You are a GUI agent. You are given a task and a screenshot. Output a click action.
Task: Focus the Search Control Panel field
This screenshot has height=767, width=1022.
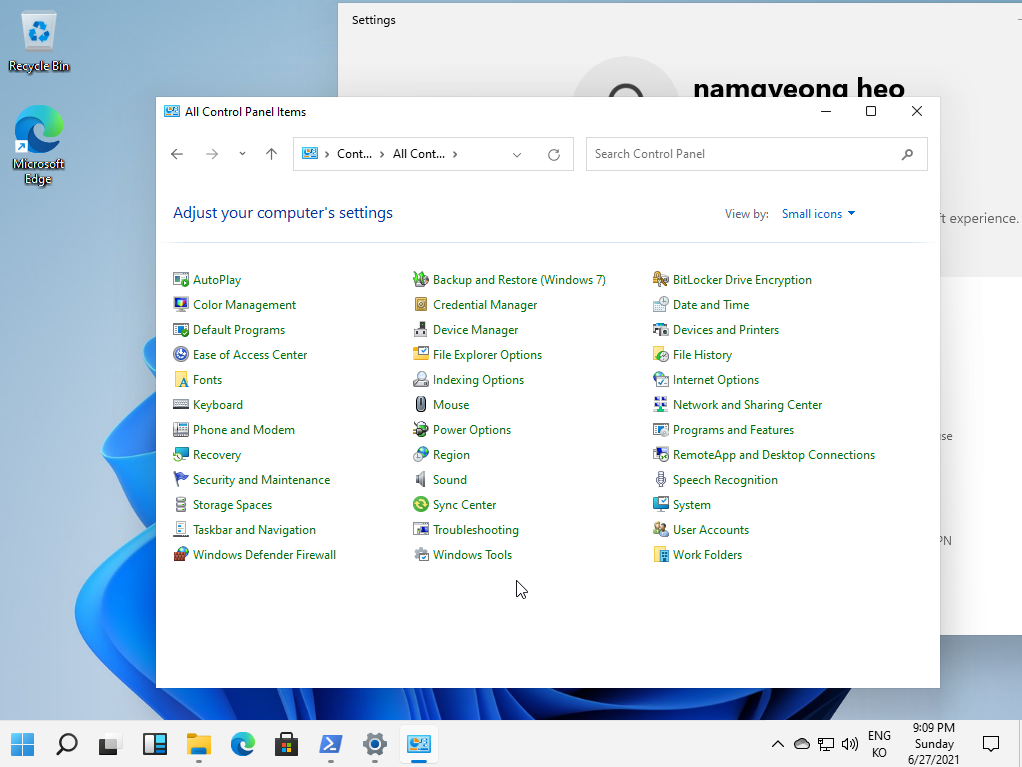click(x=757, y=154)
